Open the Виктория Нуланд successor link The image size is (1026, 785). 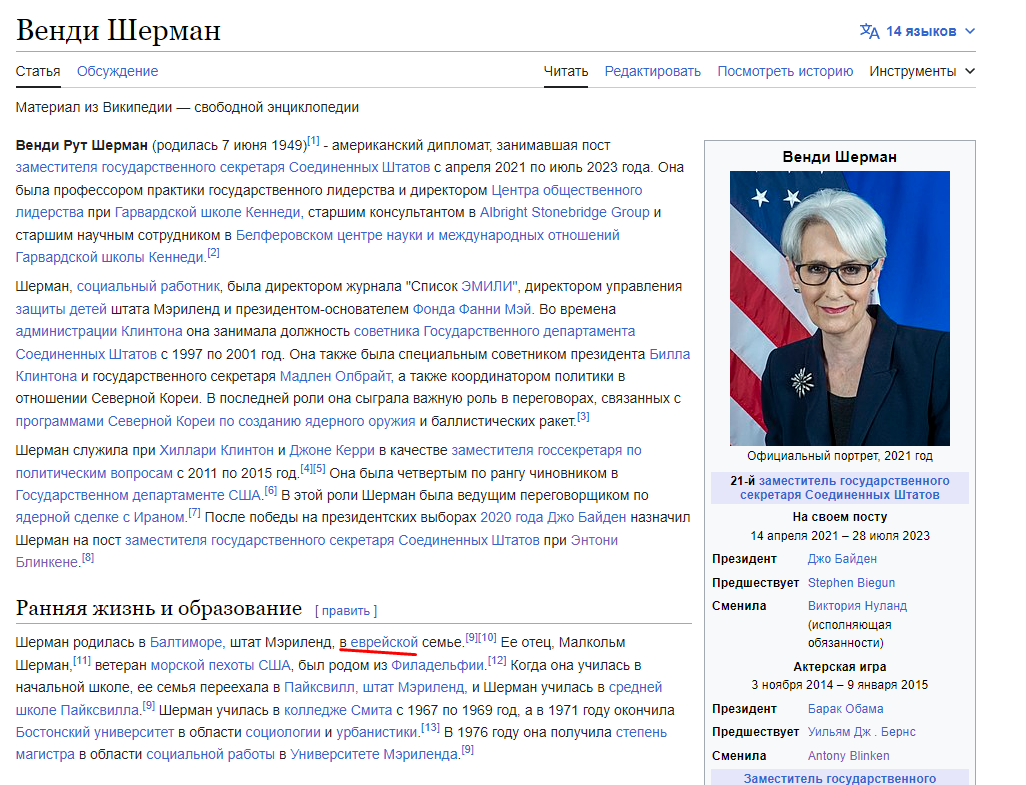(857, 605)
